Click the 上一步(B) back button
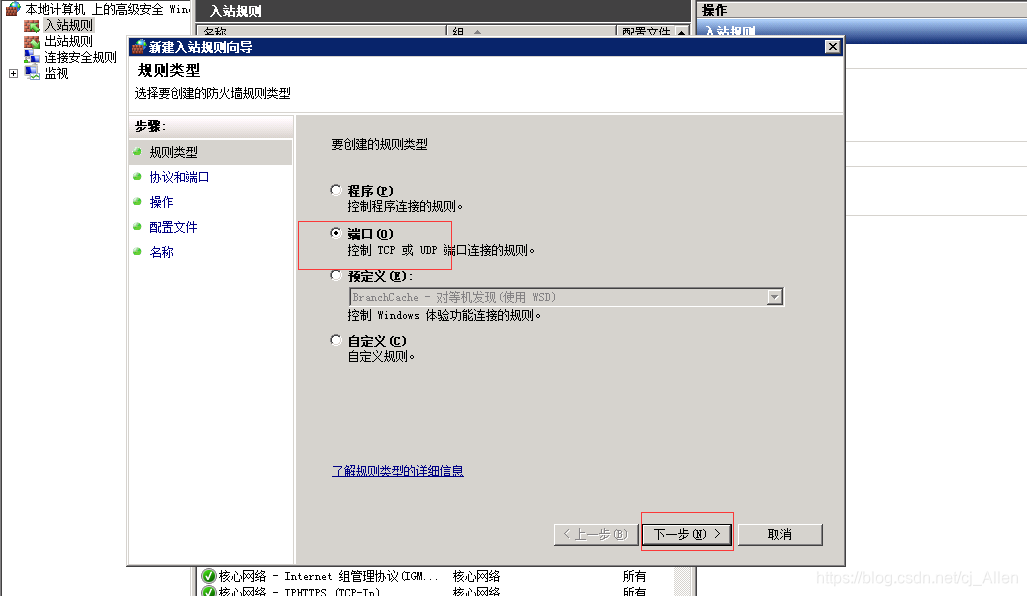The width and height of the screenshot is (1027, 596). (x=595, y=534)
